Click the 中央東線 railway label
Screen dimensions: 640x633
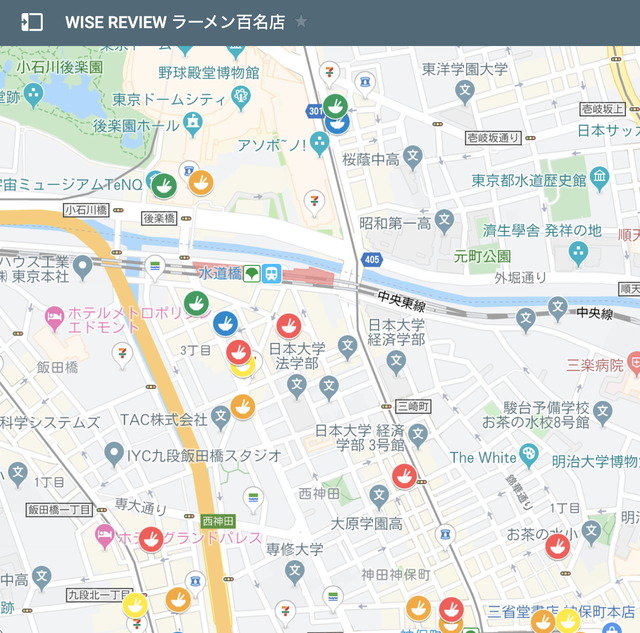pyautogui.click(x=402, y=301)
